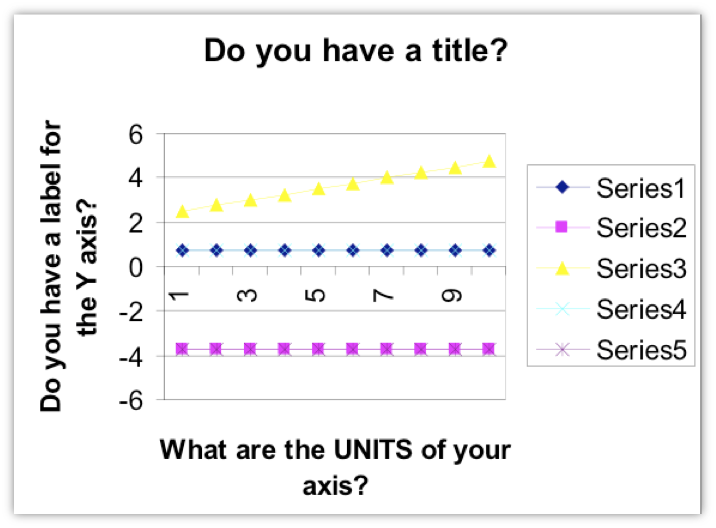Click the first blue diamond data point
Screen dimensions: 716x528
182,250
